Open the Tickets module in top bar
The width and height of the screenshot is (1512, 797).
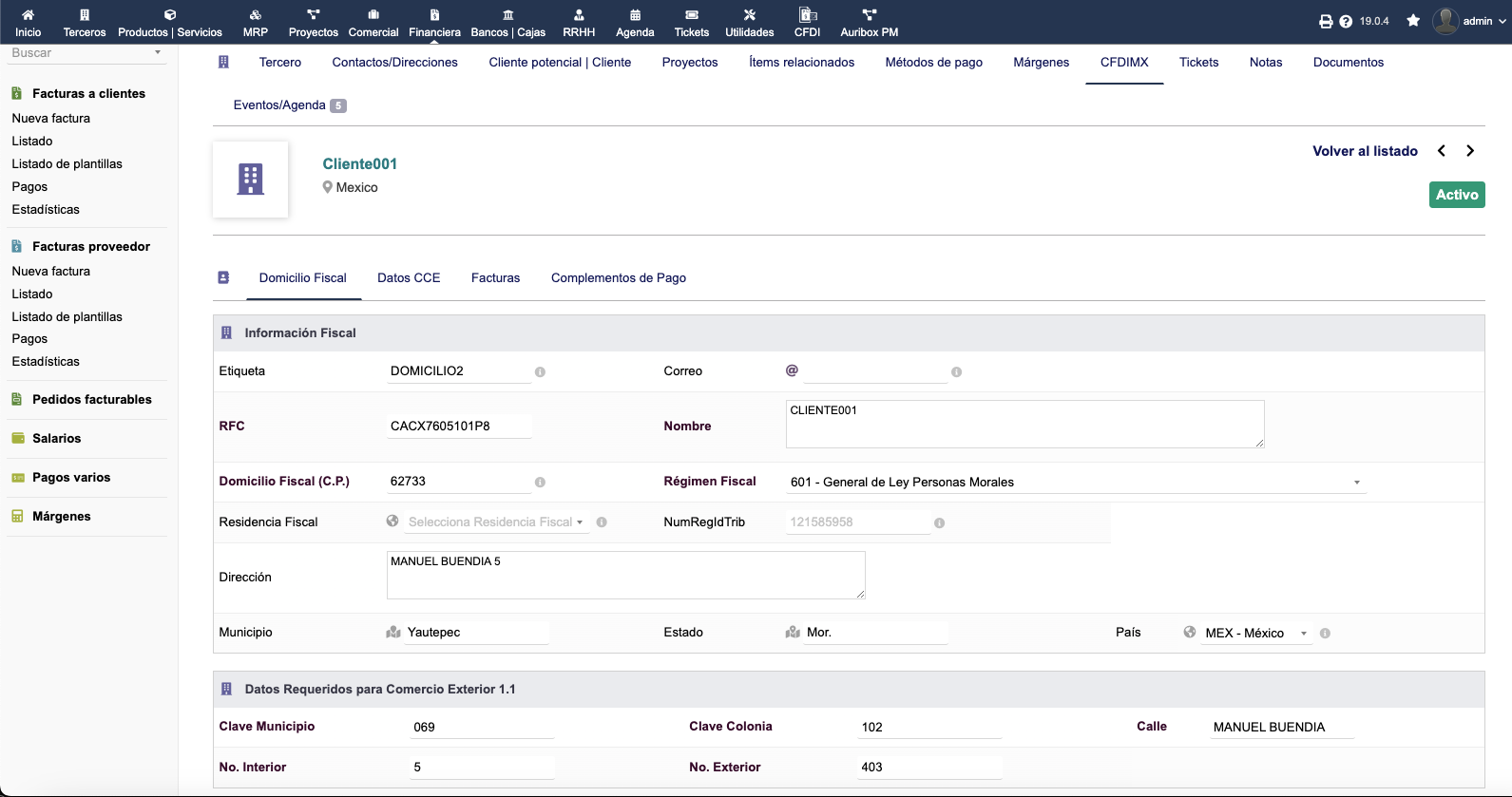pos(692,23)
